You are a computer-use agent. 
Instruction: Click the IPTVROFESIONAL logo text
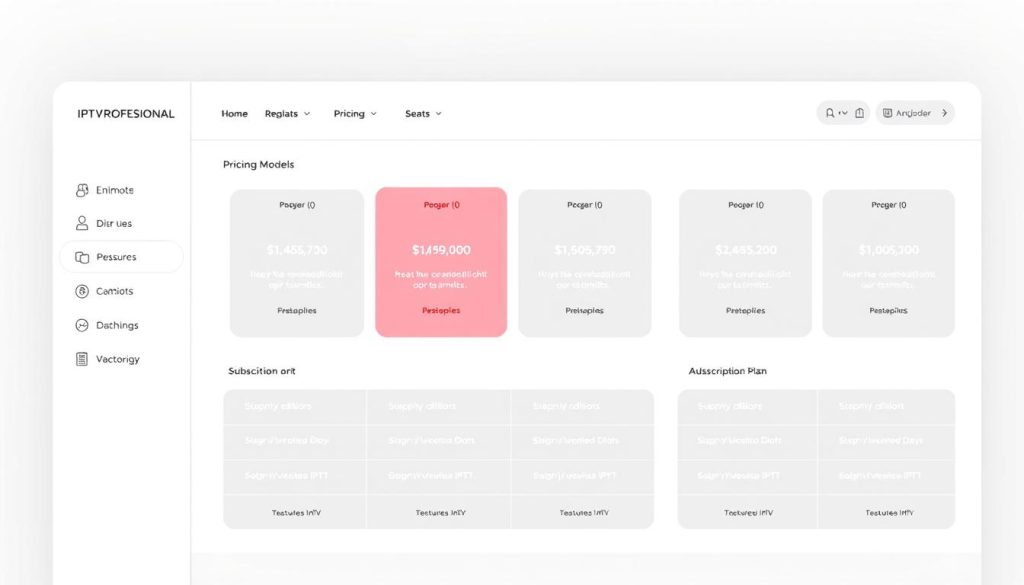[126, 114]
